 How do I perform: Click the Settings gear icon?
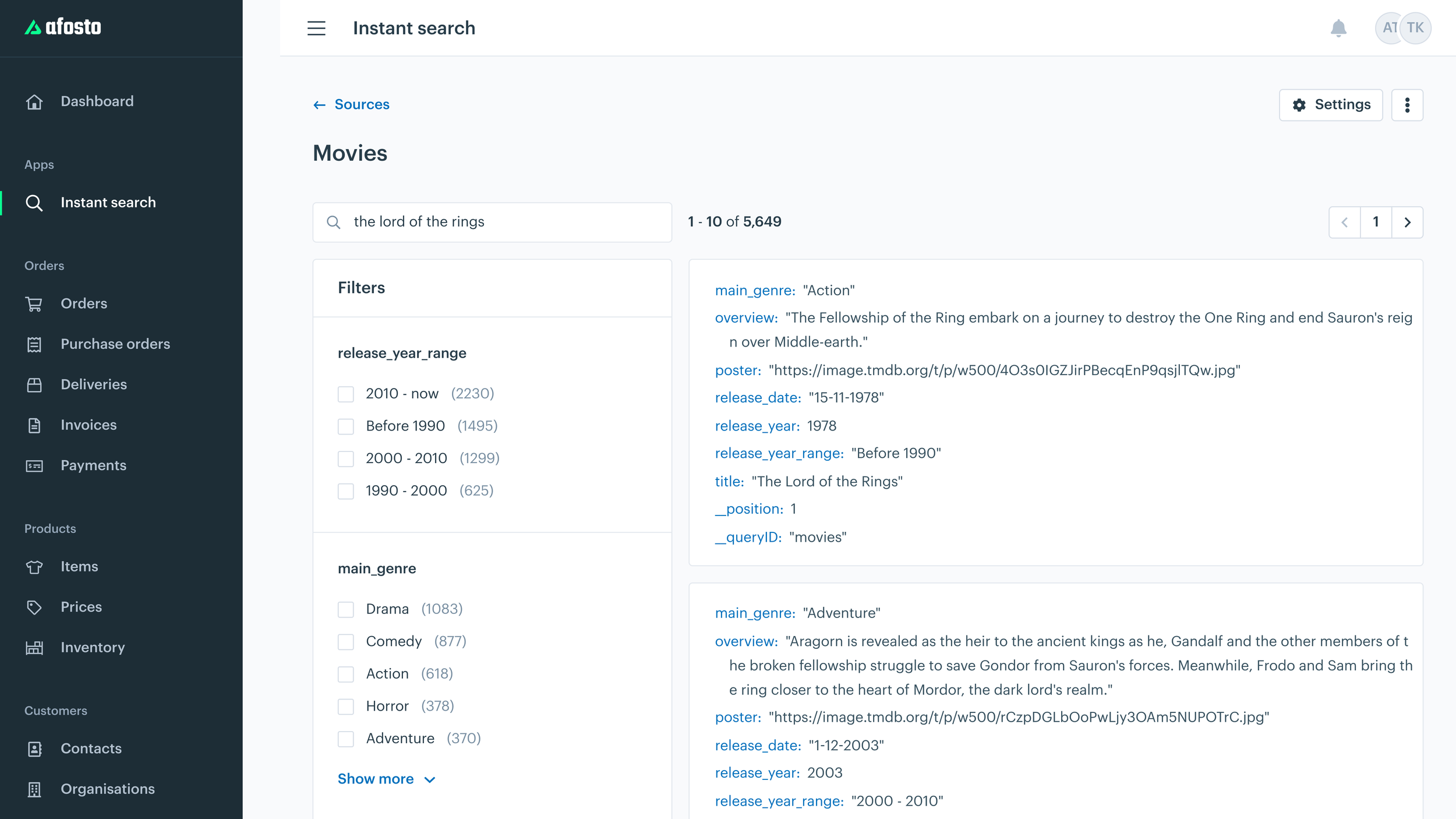pyautogui.click(x=1299, y=105)
